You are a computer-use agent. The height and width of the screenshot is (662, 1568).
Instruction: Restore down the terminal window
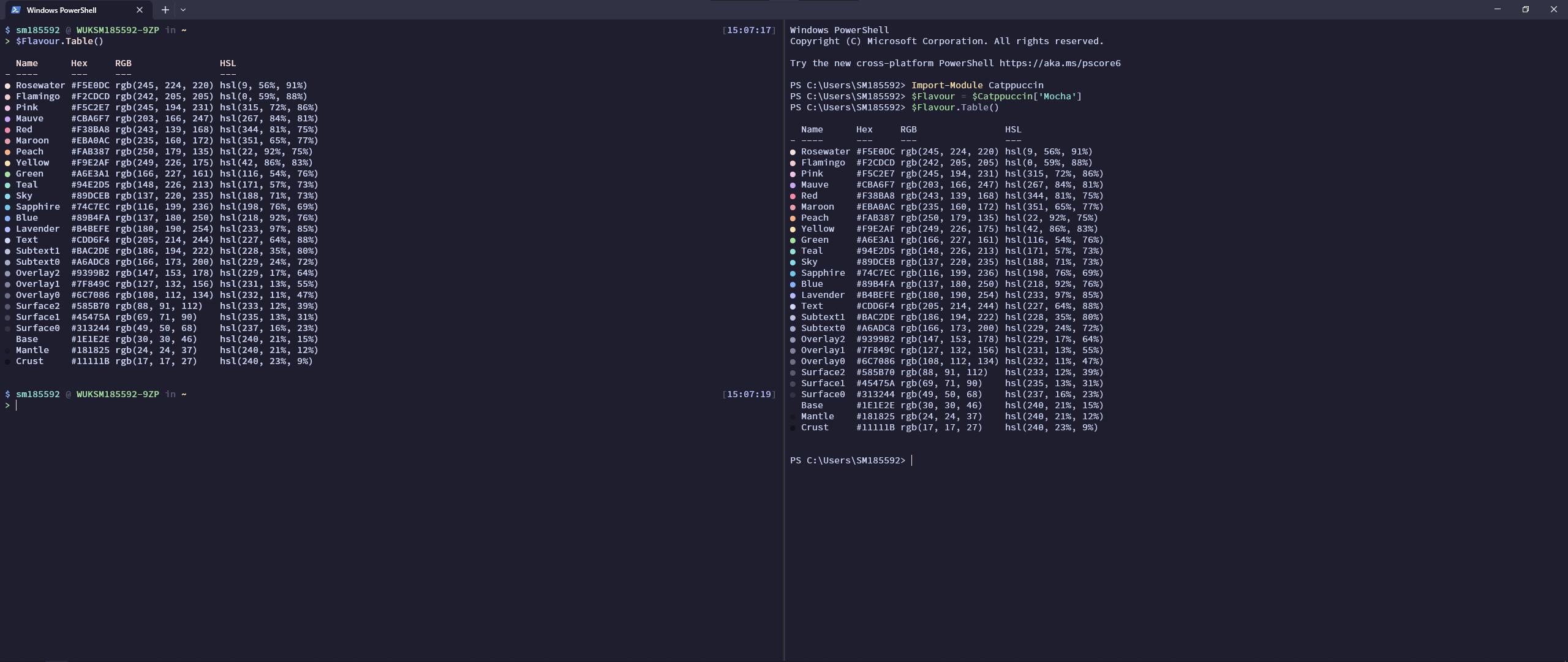tap(1525, 9)
